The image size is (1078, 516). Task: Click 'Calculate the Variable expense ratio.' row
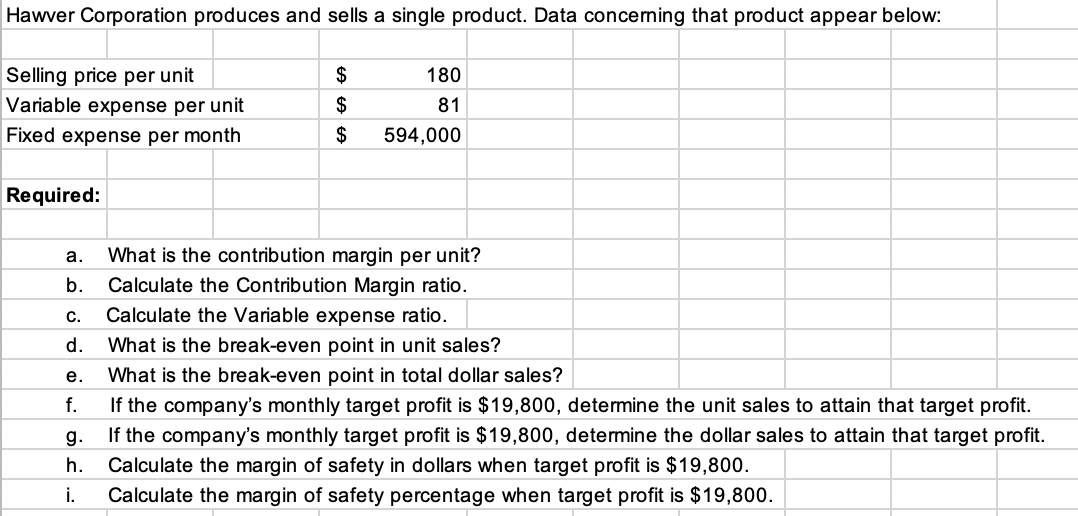point(276,315)
